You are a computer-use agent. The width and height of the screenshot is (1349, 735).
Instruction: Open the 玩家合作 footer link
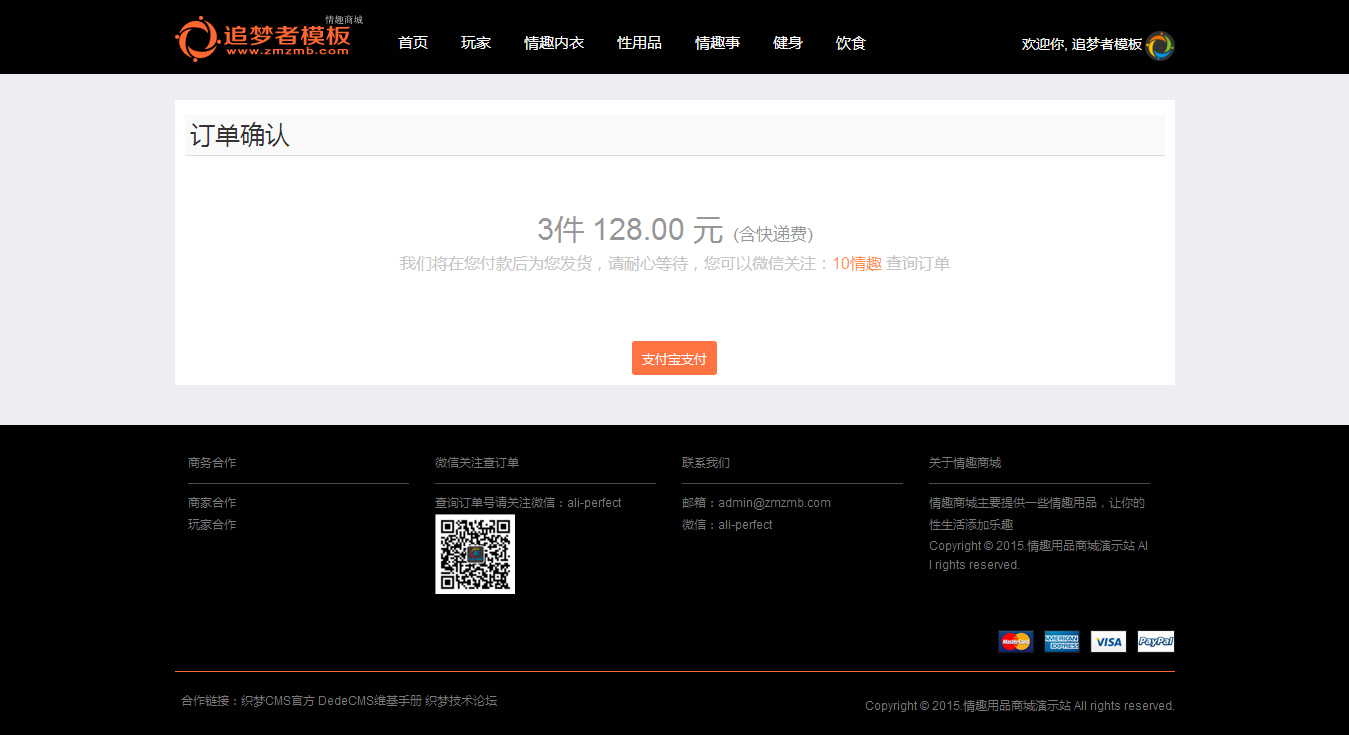click(x=212, y=525)
